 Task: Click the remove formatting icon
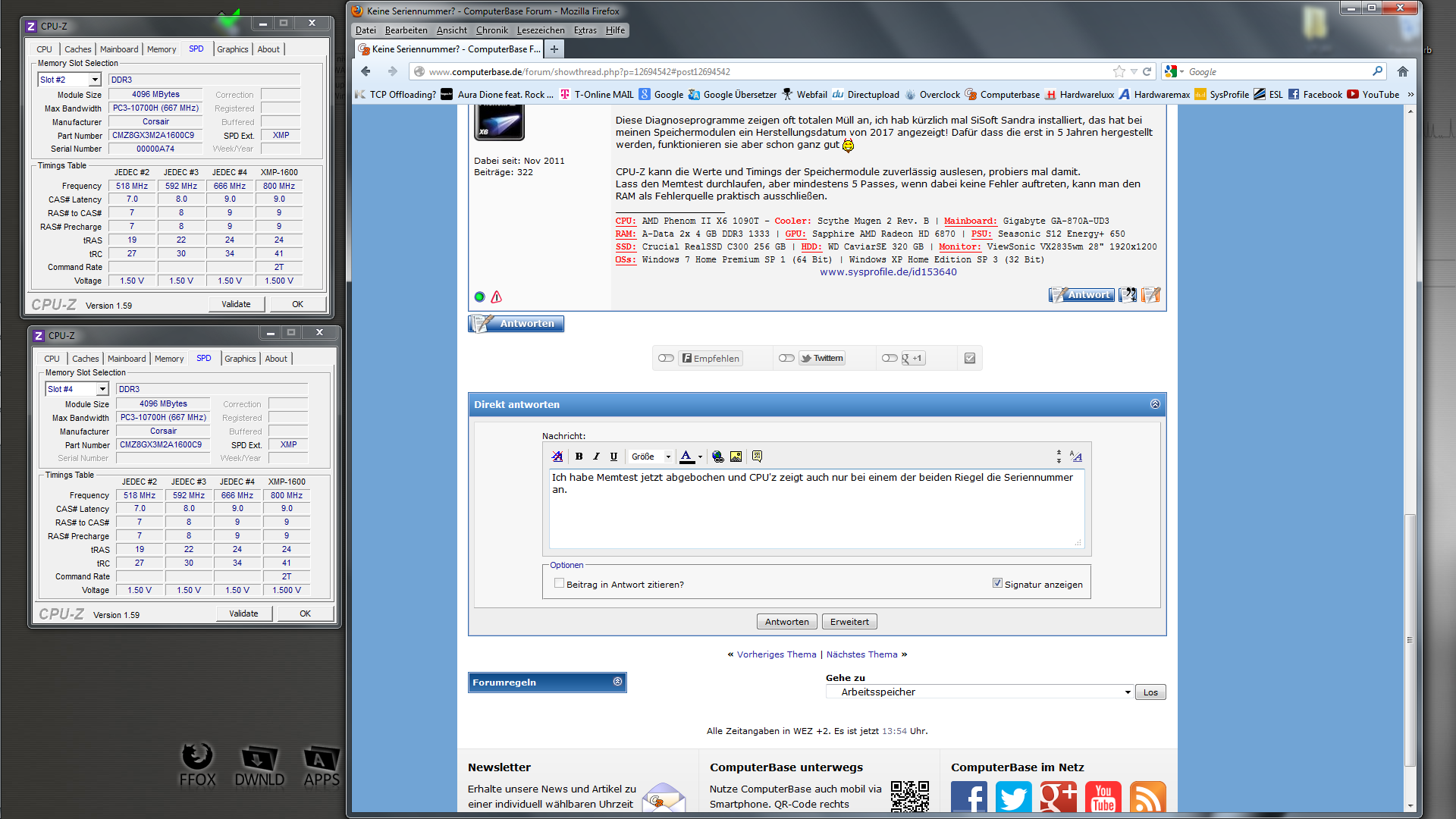(557, 457)
